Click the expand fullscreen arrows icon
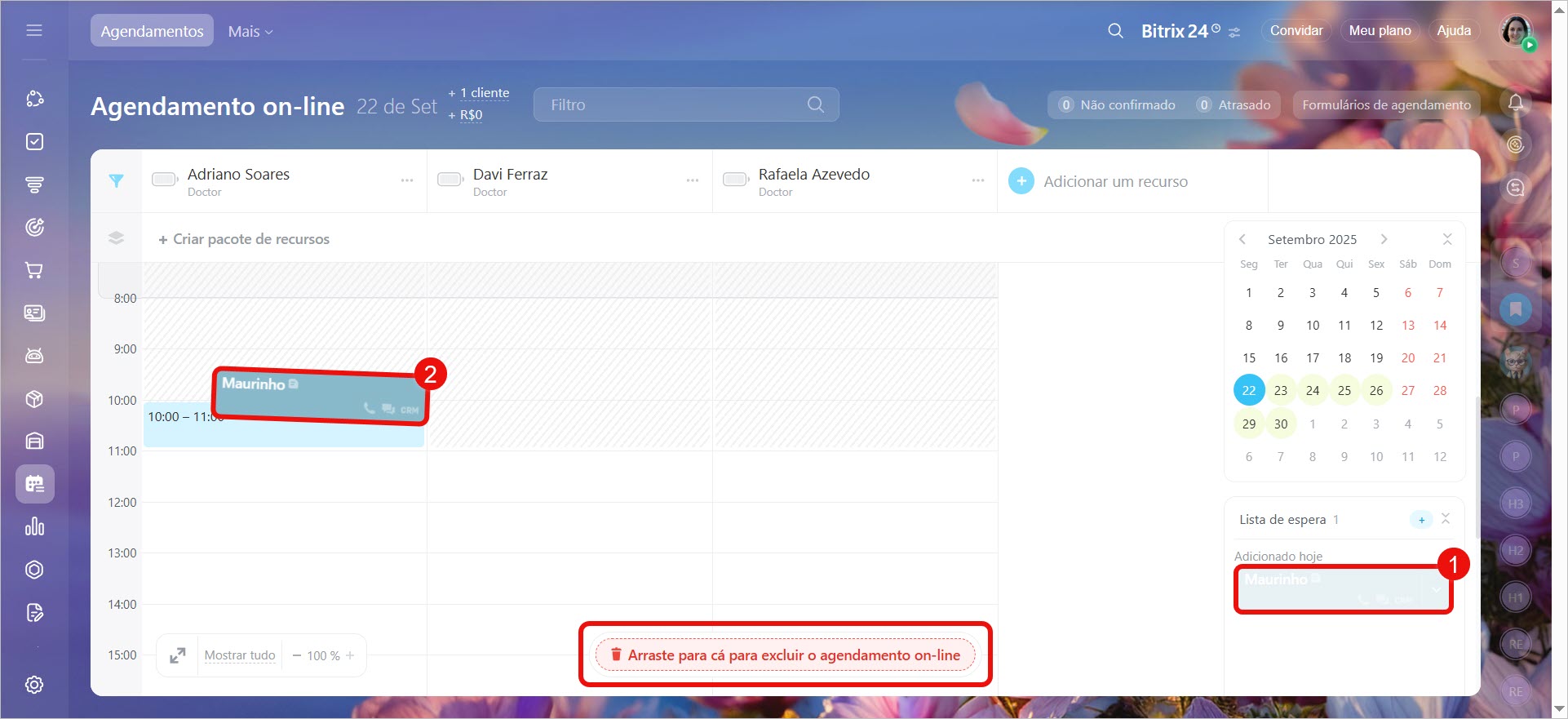Viewport: 1568px width, 719px height. (177, 655)
